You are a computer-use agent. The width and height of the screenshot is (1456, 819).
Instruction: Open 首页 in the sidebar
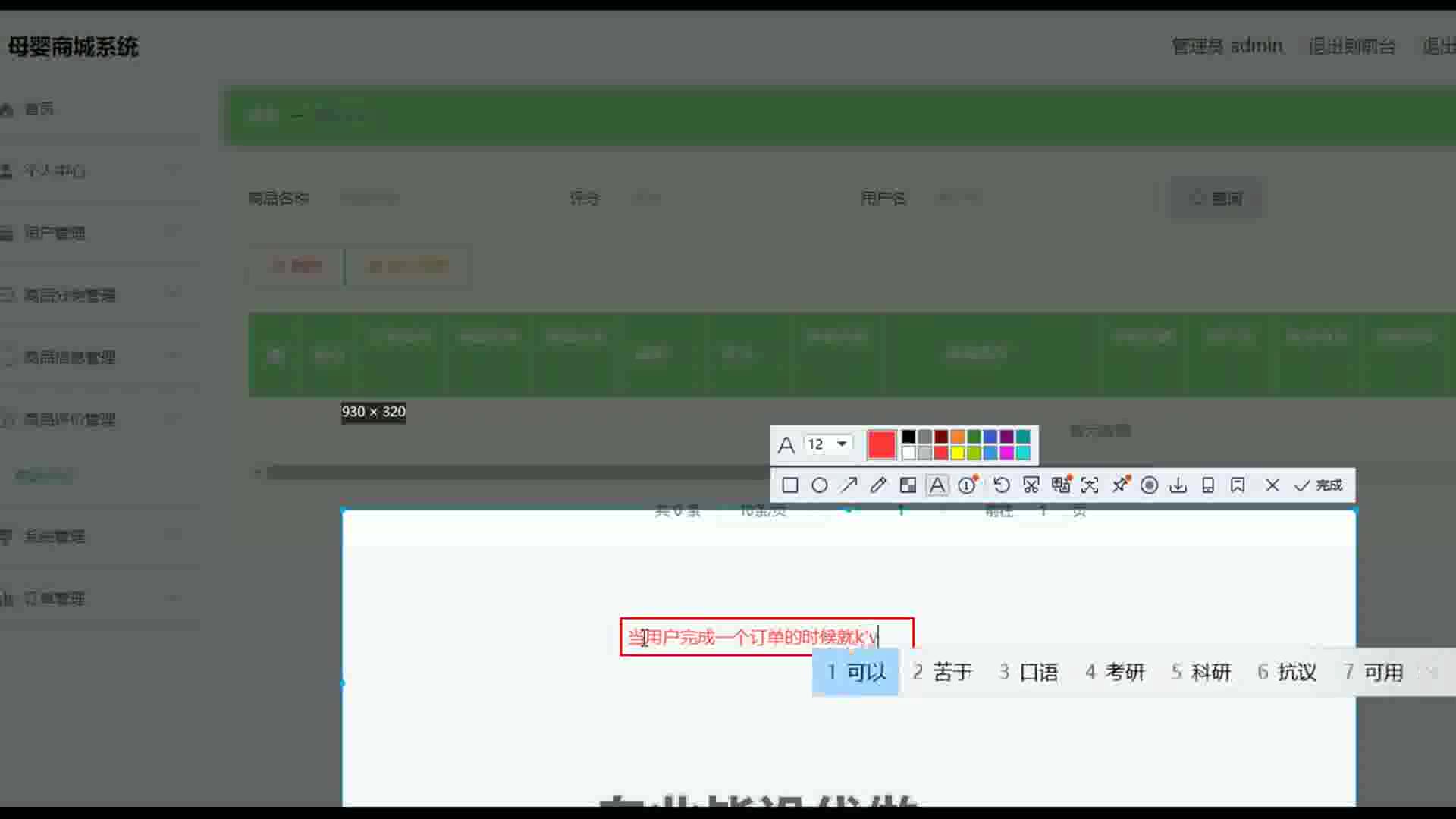coord(39,109)
